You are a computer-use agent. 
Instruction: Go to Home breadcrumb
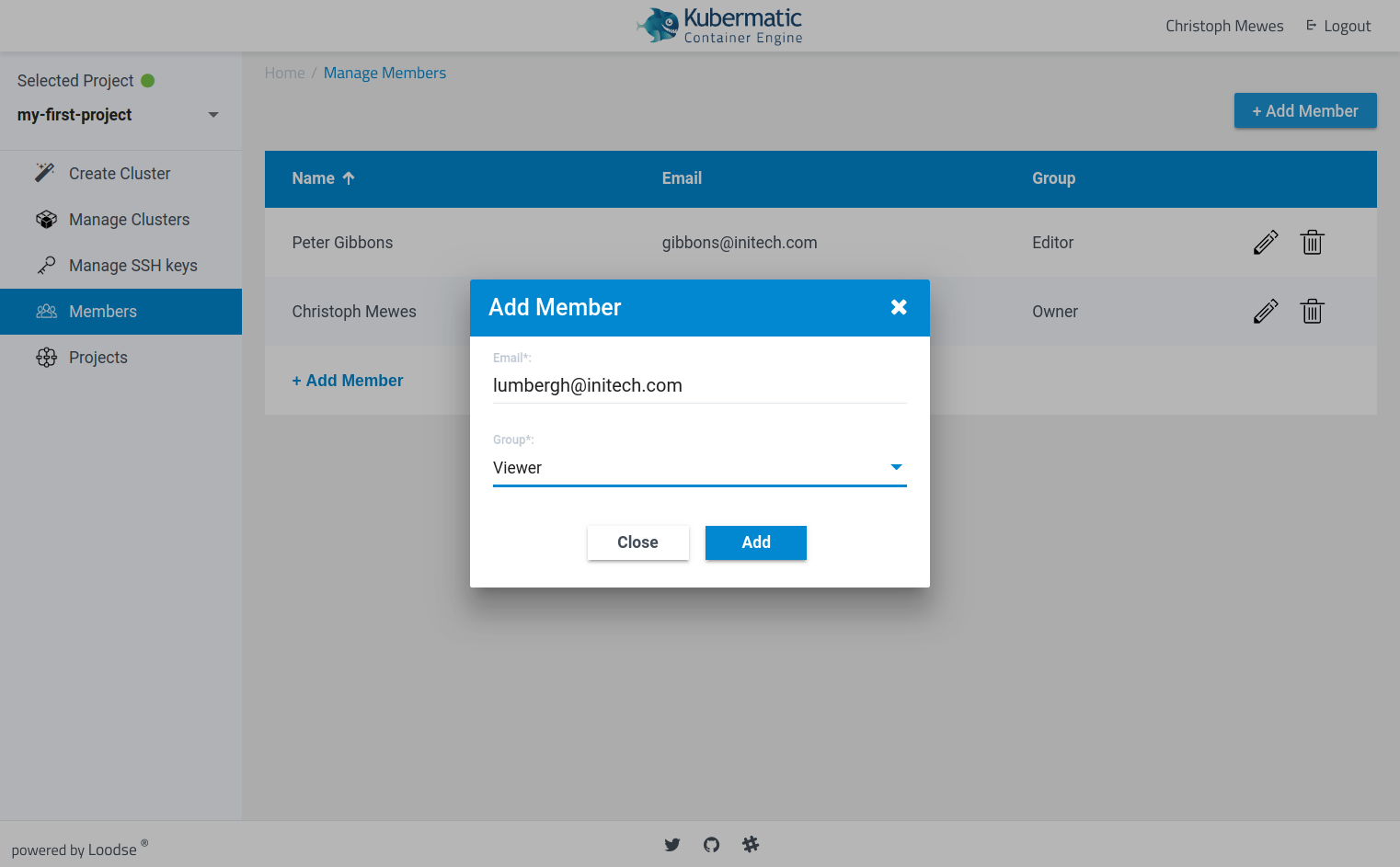pyautogui.click(x=284, y=73)
